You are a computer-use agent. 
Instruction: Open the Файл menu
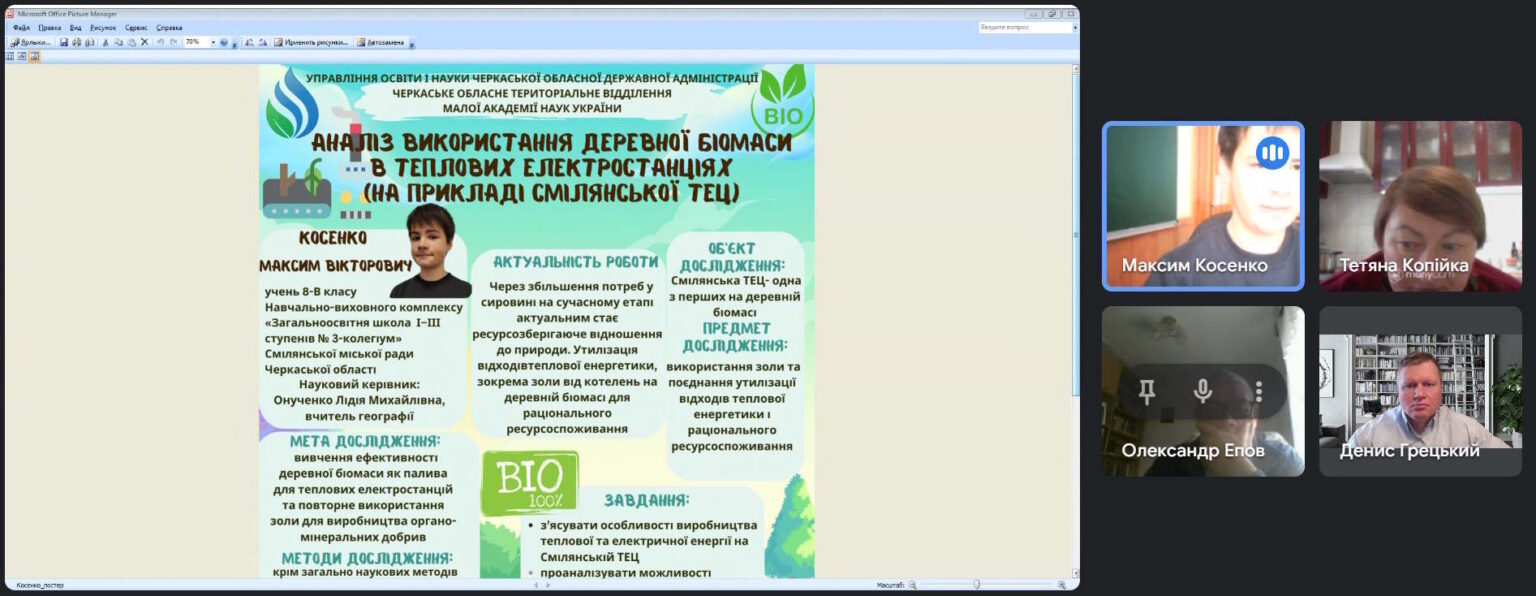(21, 28)
